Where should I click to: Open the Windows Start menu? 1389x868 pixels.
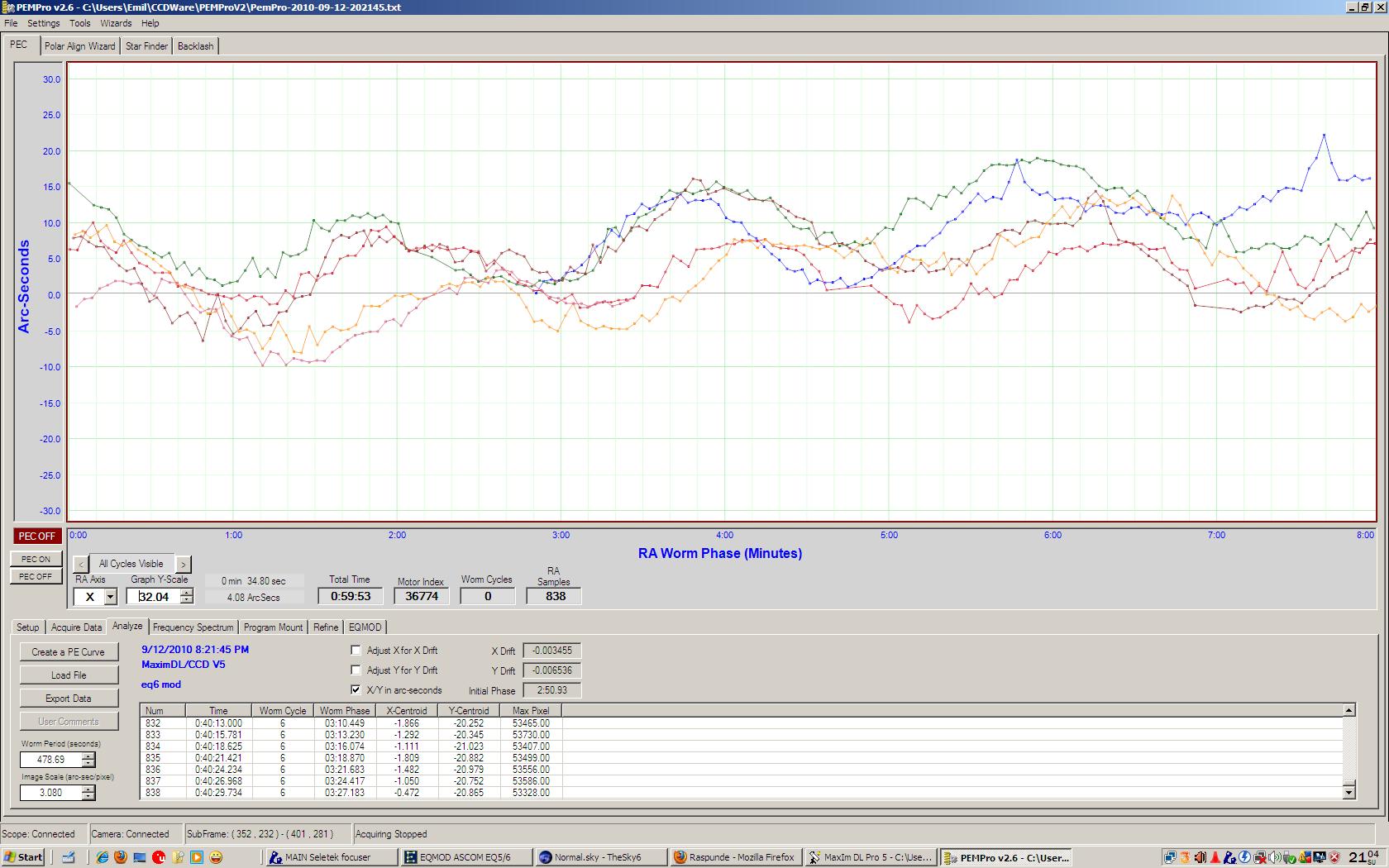click(23, 857)
